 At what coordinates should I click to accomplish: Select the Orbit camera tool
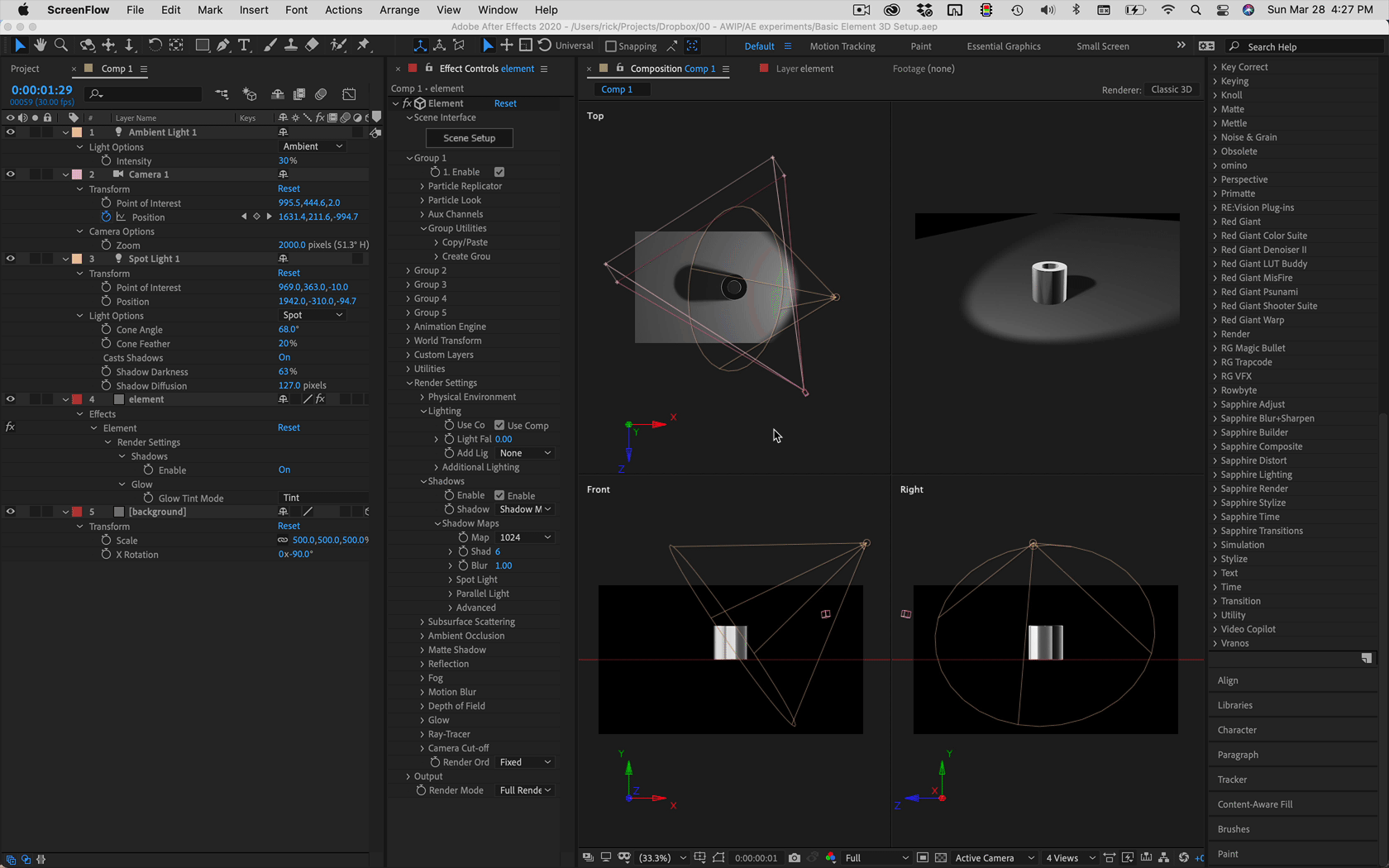pyautogui.click(x=87, y=45)
